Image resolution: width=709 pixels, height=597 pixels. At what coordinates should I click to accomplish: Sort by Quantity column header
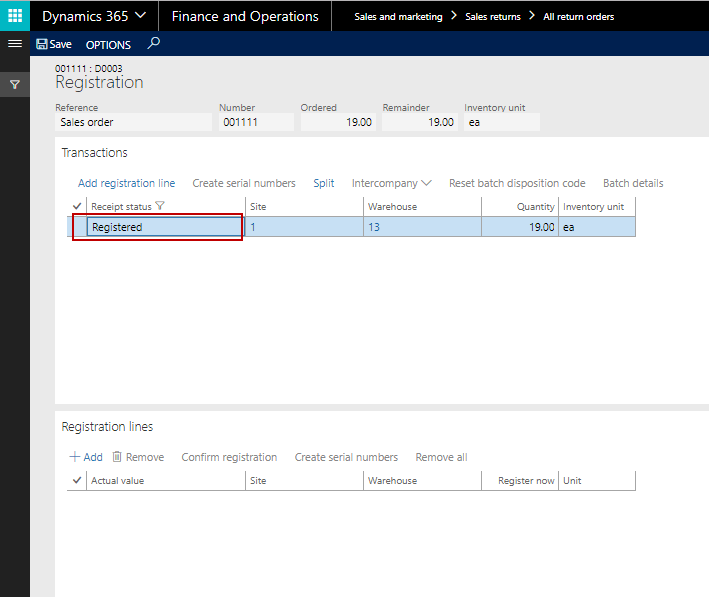[x=520, y=207]
